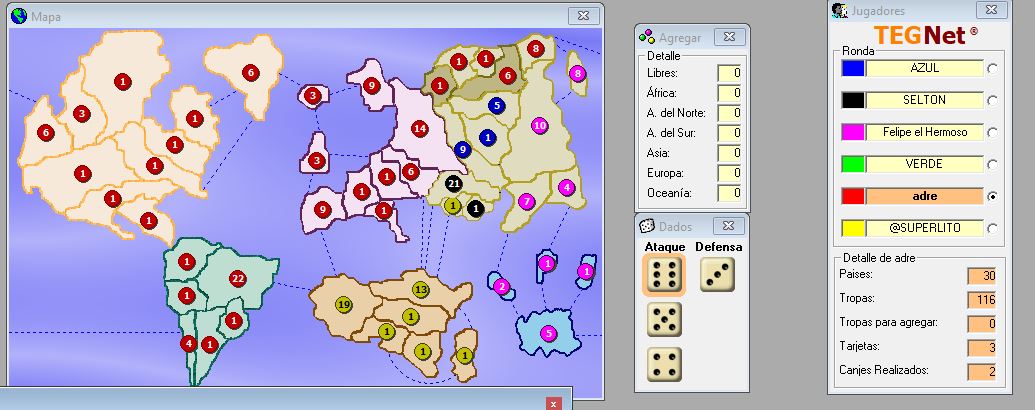Viewport: 1035px width, 410px height.
Task: Select the yellow army token numbered 13
Action: tap(420, 290)
